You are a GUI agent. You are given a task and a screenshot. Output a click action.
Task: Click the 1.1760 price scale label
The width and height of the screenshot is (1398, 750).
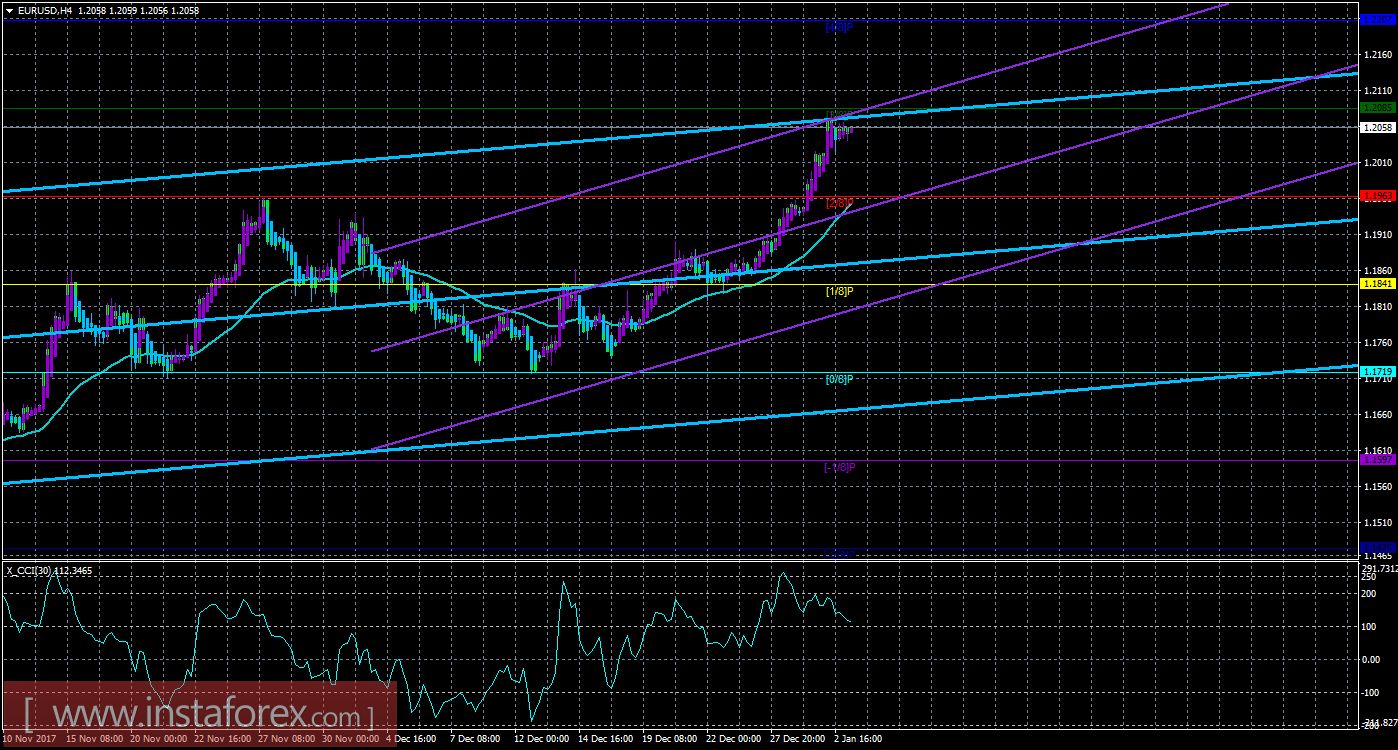point(1377,343)
